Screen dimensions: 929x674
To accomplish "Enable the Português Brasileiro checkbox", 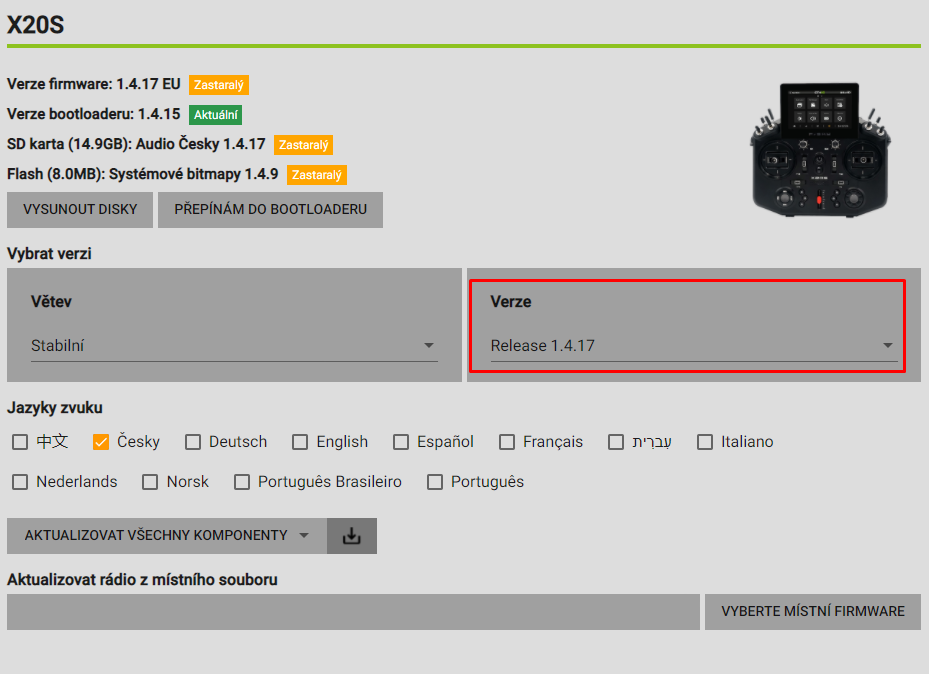I will coord(242,482).
